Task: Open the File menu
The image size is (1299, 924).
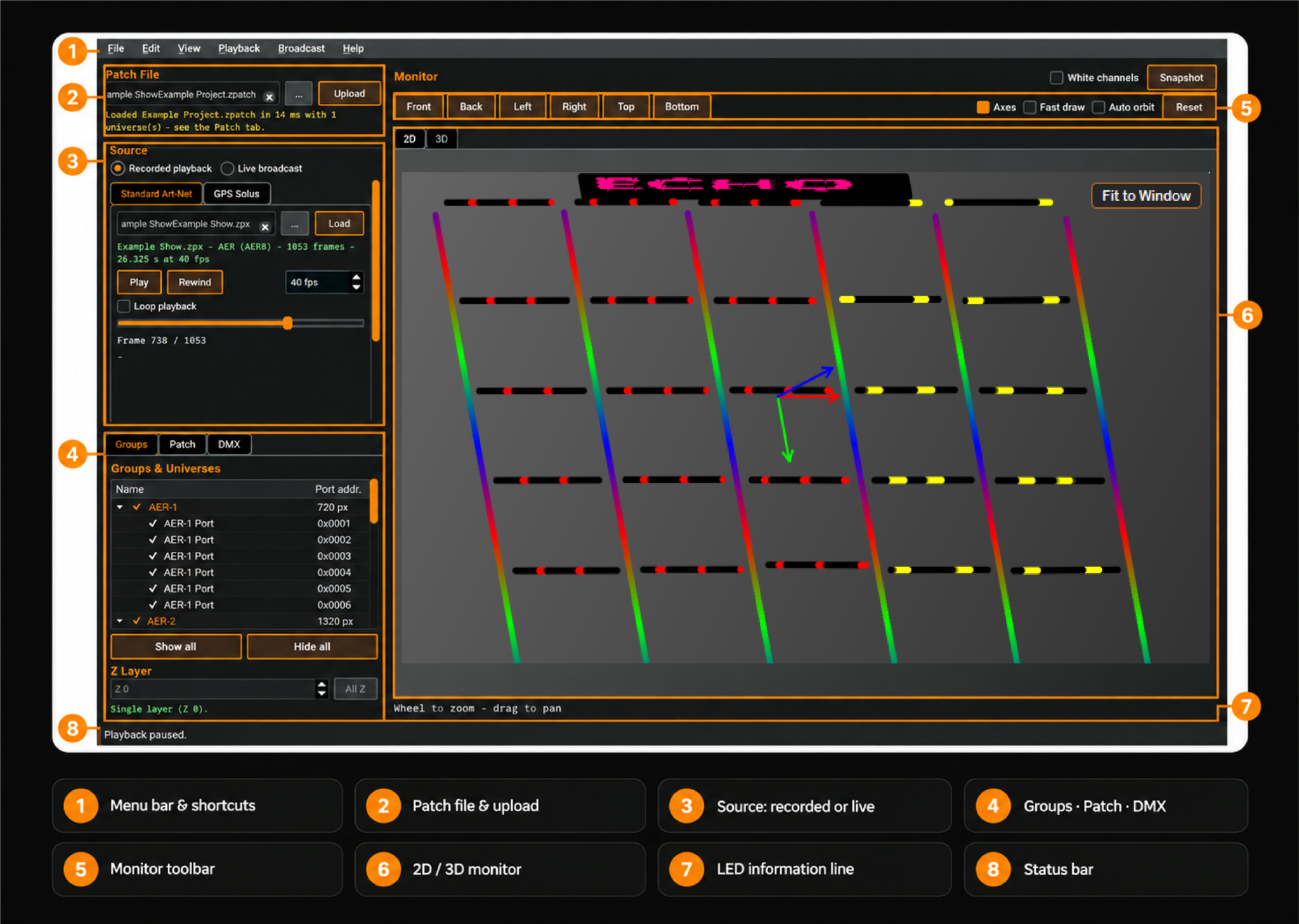Action: click(115, 48)
